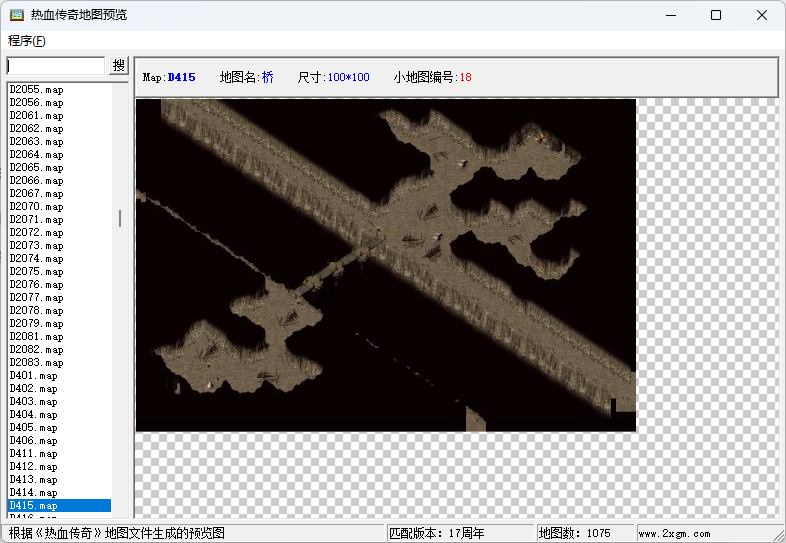Image resolution: width=786 pixels, height=543 pixels.
Task: Click the 匹配版本: 17周年 status entry
Action: click(437, 533)
